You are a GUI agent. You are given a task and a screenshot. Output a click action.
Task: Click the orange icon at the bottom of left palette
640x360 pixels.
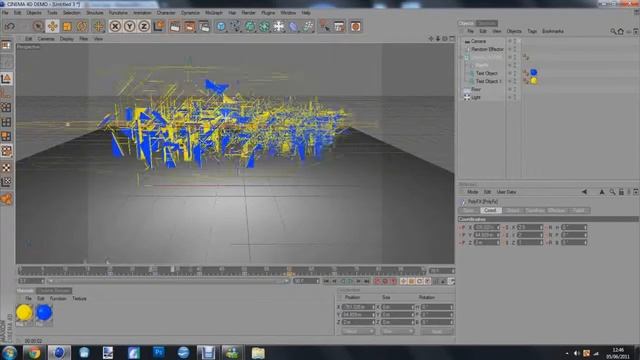(x=6, y=199)
